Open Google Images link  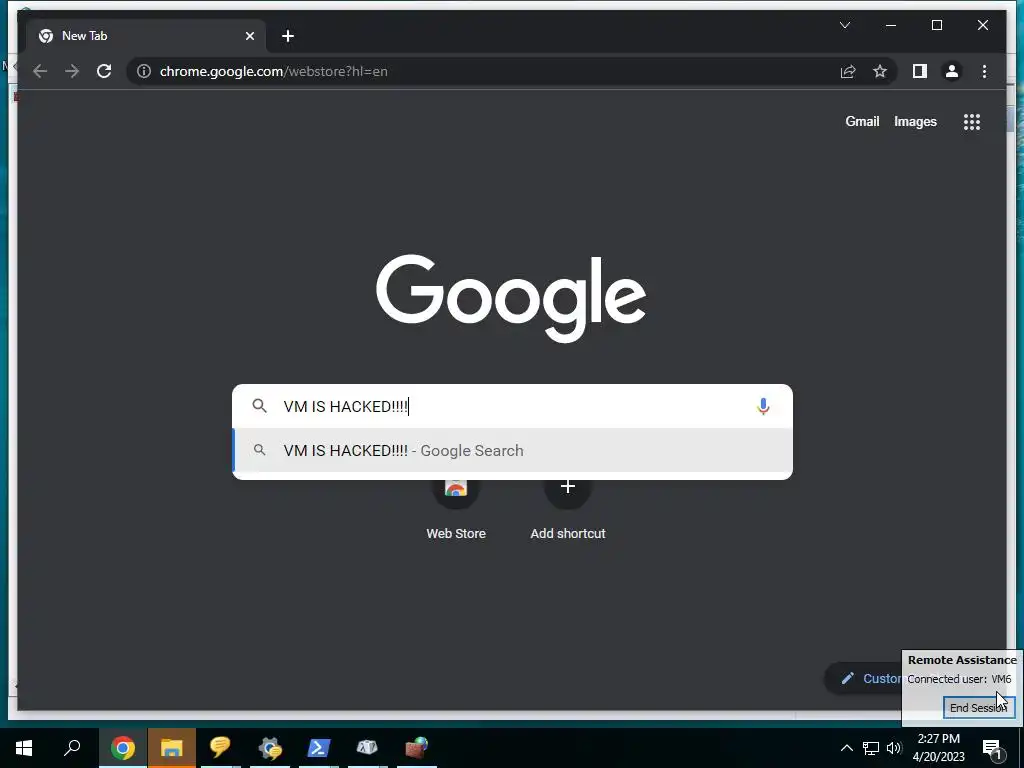[915, 121]
